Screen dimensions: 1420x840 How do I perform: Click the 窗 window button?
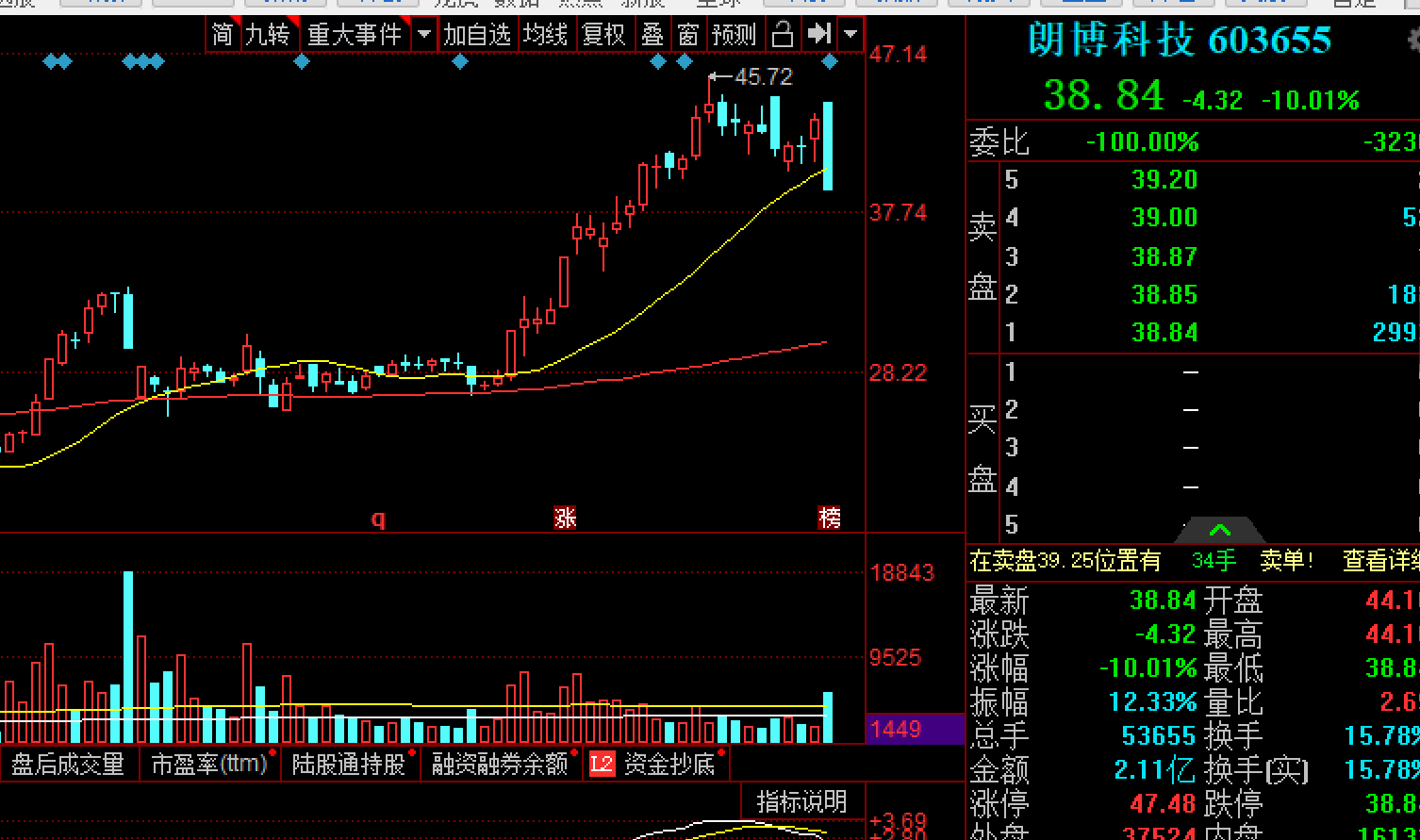688,35
